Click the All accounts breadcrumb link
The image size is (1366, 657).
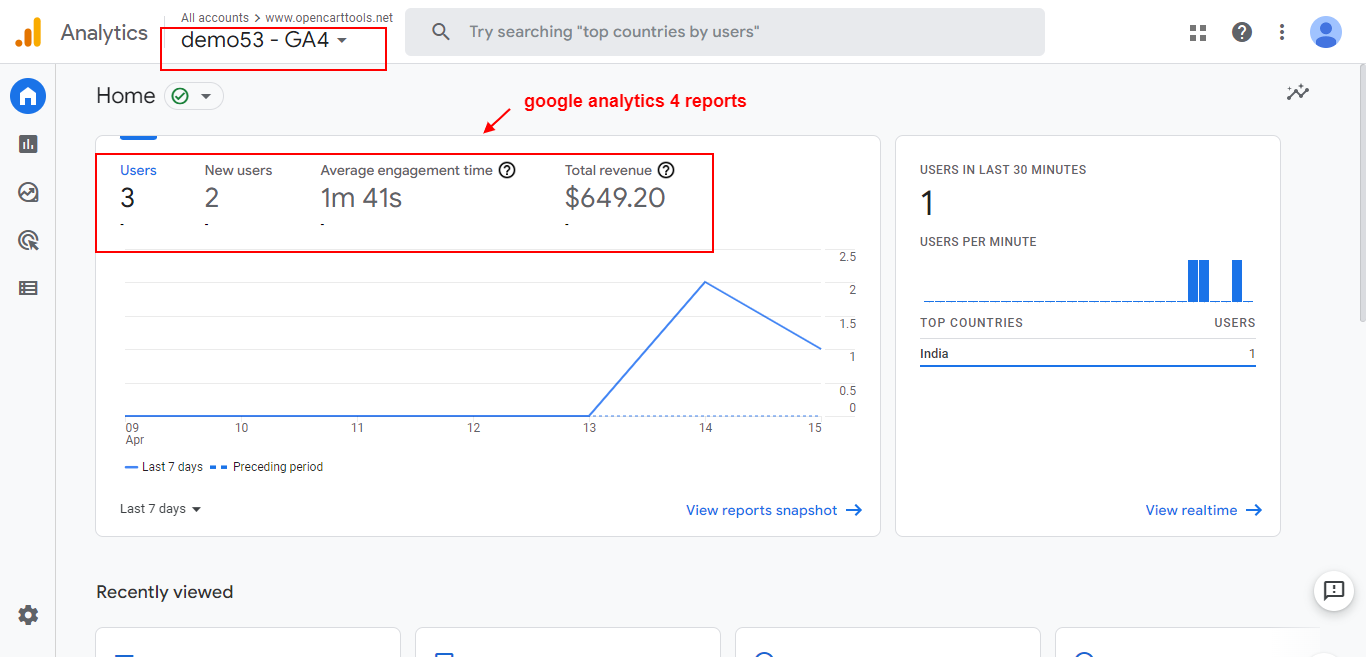click(x=215, y=18)
